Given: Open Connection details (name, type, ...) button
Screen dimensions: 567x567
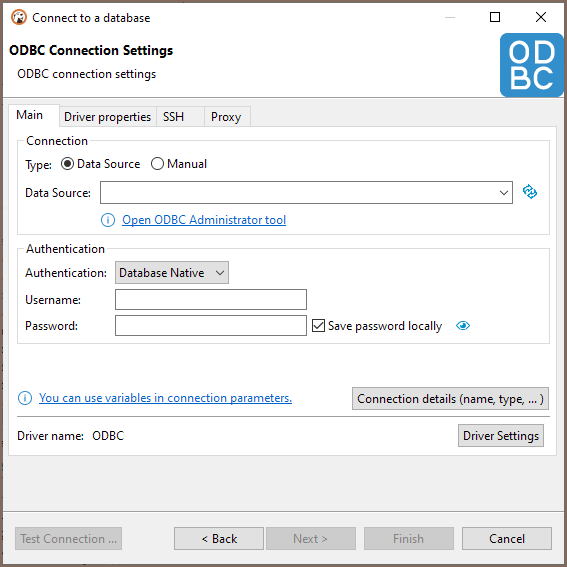Looking at the screenshot, I should point(450,399).
